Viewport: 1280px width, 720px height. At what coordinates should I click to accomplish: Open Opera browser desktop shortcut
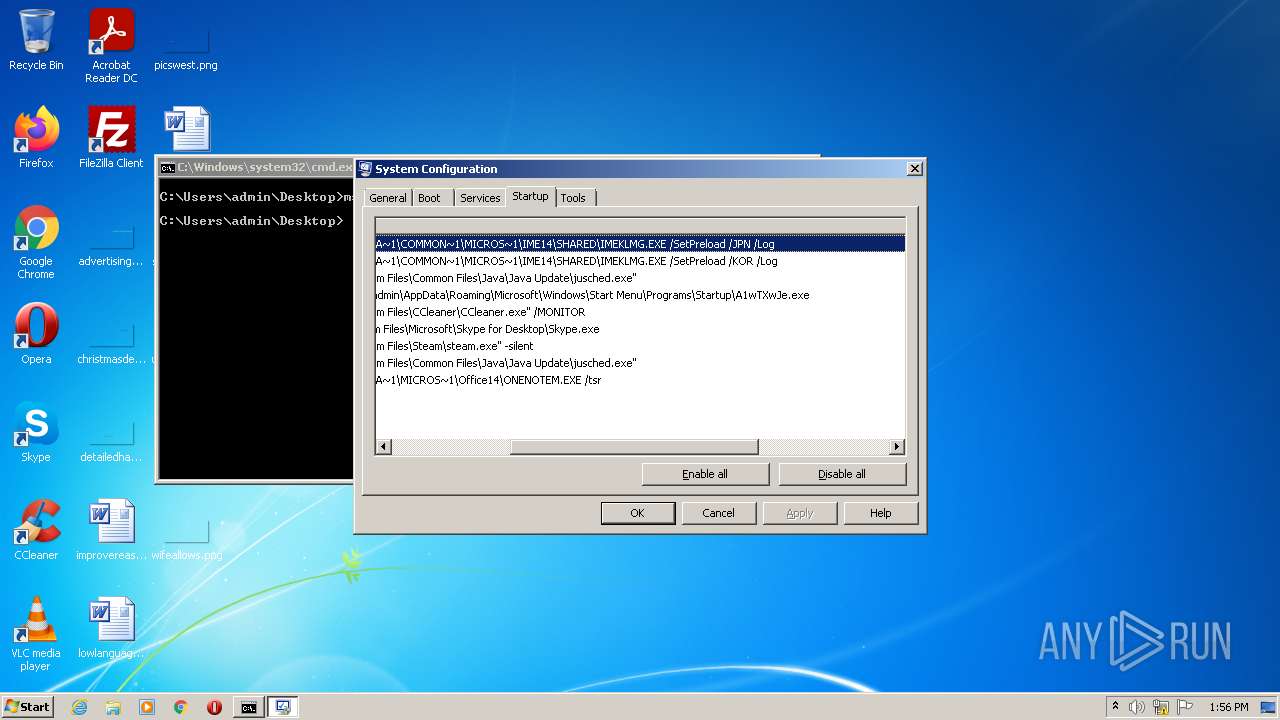point(36,334)
